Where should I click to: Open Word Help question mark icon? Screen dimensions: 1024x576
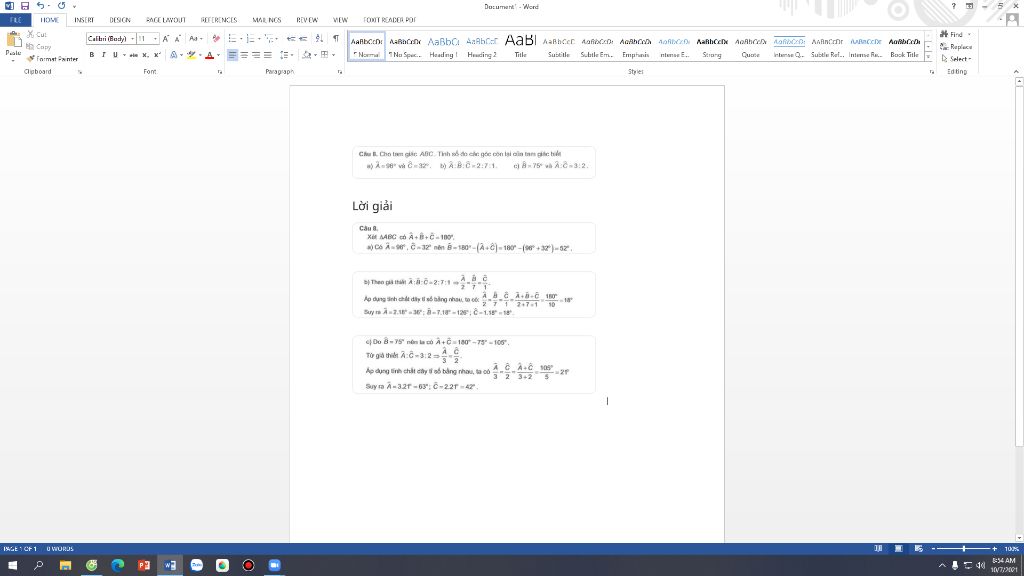pos(953,6)
